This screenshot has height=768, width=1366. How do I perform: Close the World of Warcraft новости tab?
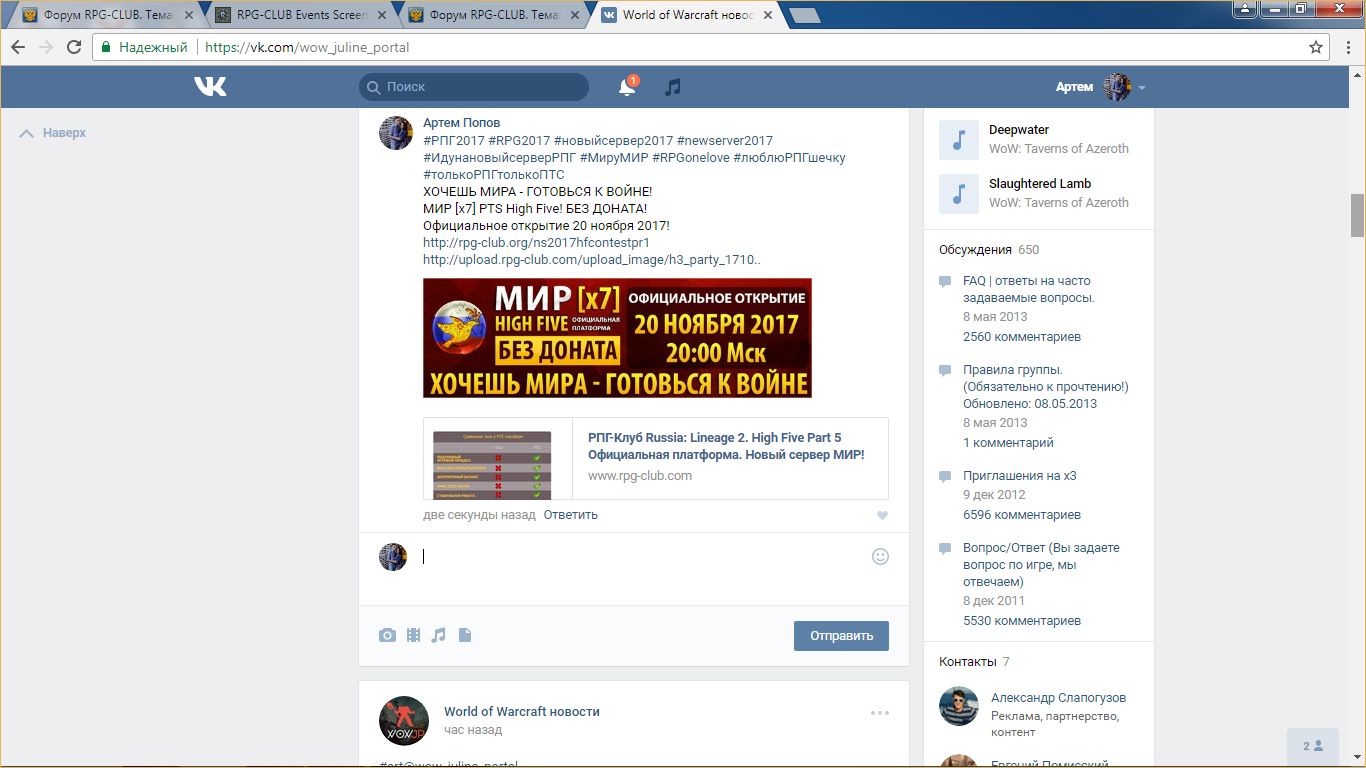[768, 15]
